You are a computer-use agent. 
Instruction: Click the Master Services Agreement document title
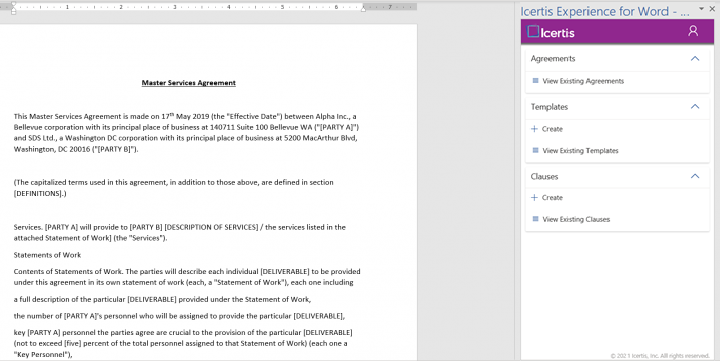(189, 83)
